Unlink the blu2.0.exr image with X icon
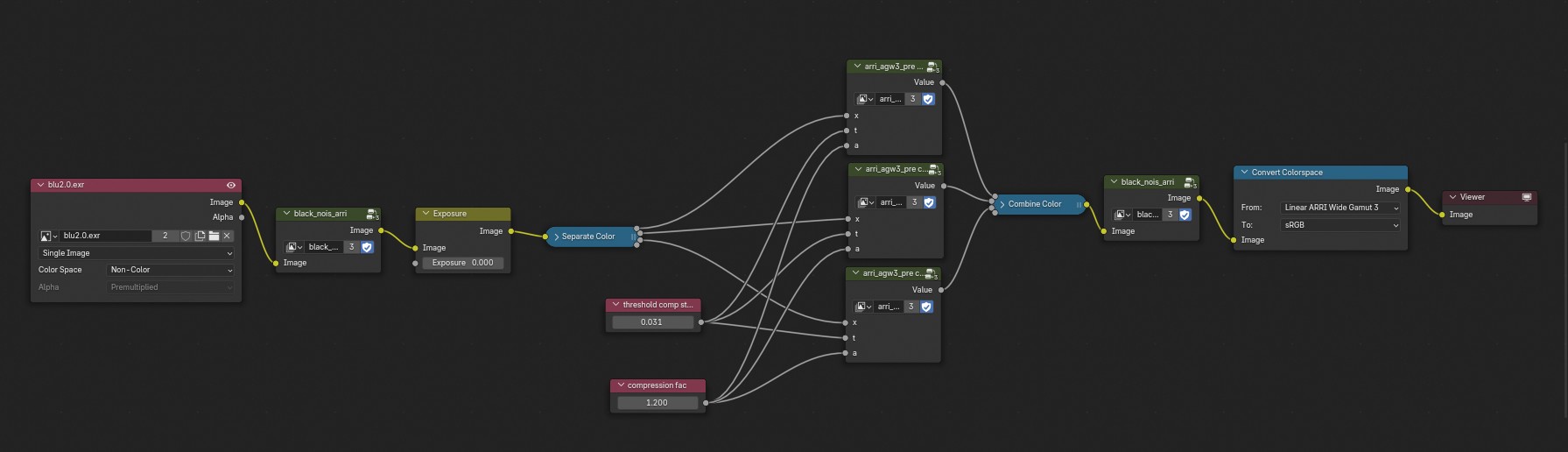The width and height of the screenshot is (1568, 452). (227, 236)
